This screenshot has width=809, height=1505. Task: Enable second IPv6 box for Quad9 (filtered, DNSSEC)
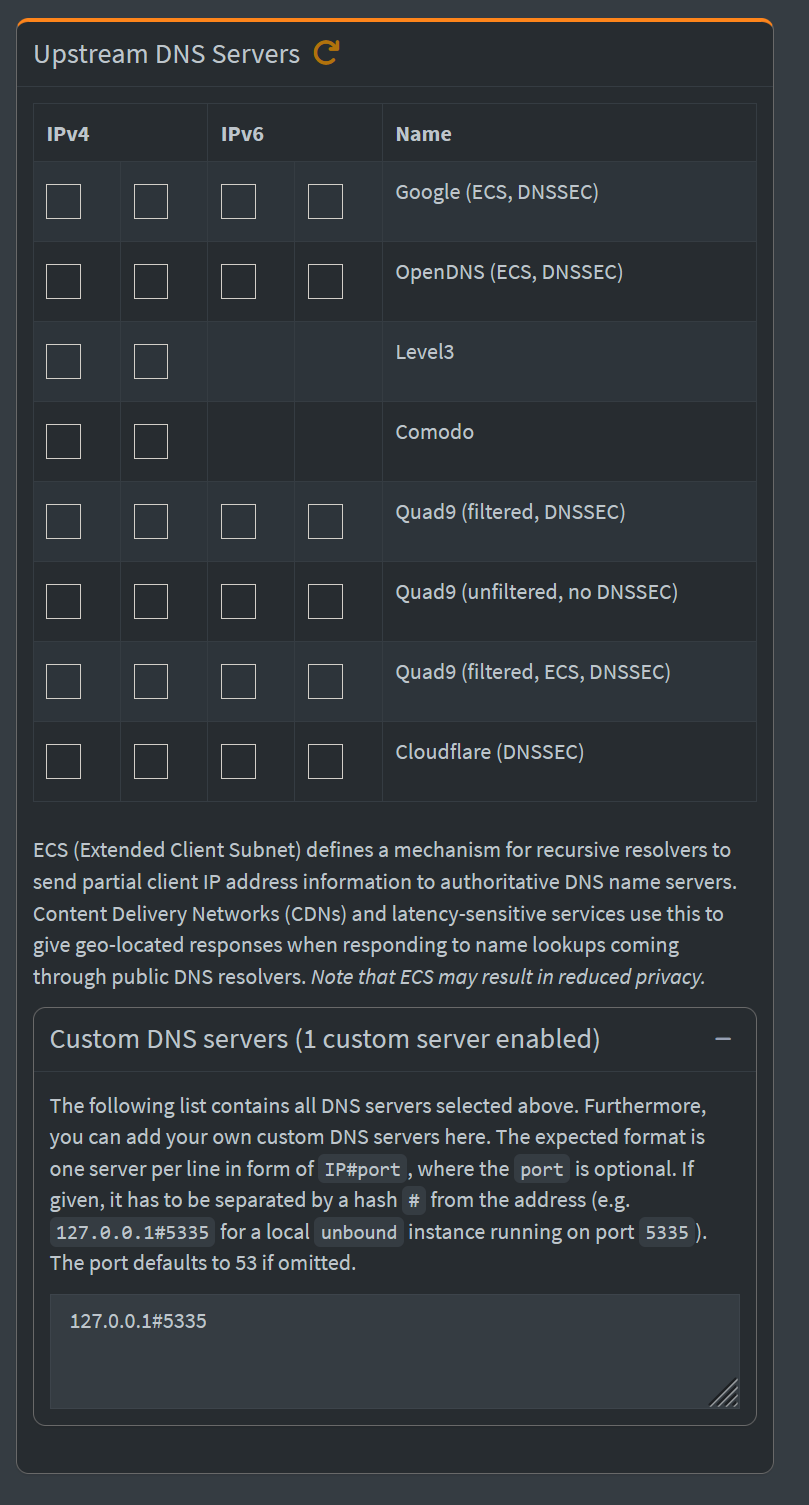325,521
